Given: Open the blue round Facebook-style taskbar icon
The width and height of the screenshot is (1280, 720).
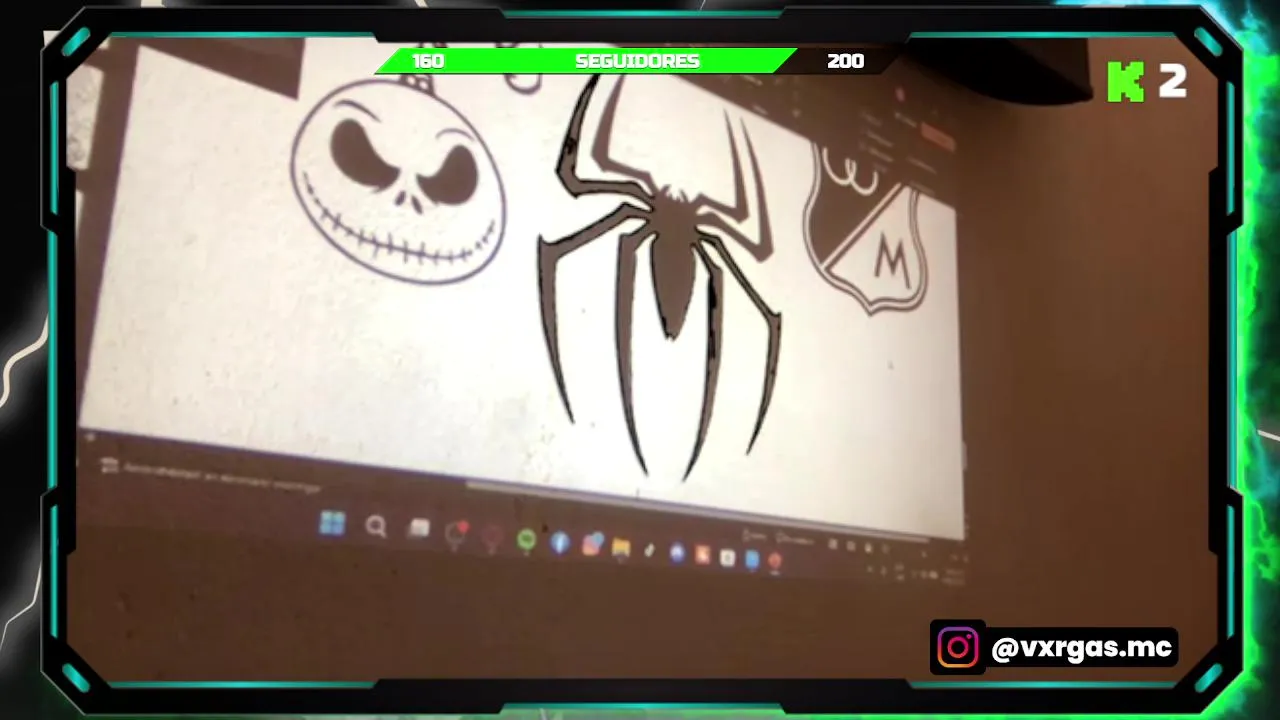Looking at the screenshot, I should coord(560,543).
